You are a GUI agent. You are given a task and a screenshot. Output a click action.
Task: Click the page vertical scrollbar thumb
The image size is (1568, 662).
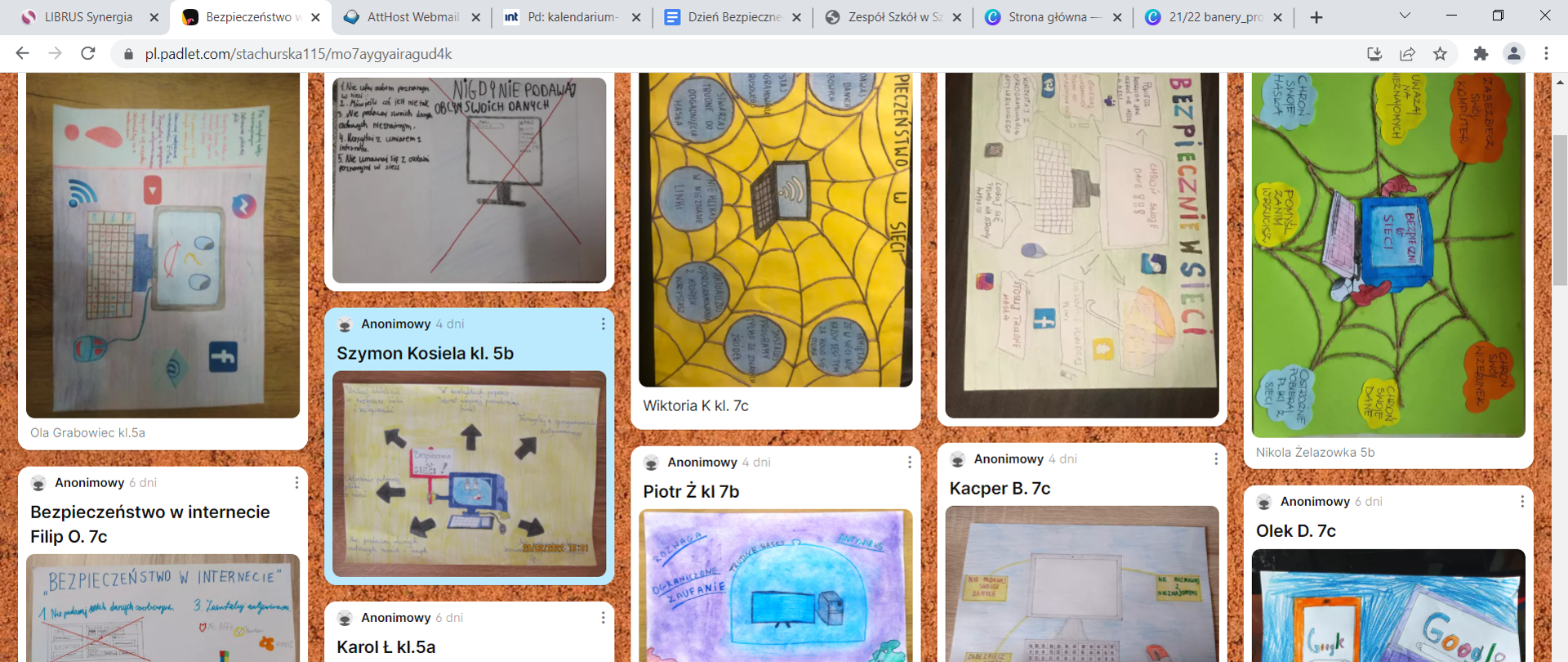pyautogui.click(x=1560, y=210)
